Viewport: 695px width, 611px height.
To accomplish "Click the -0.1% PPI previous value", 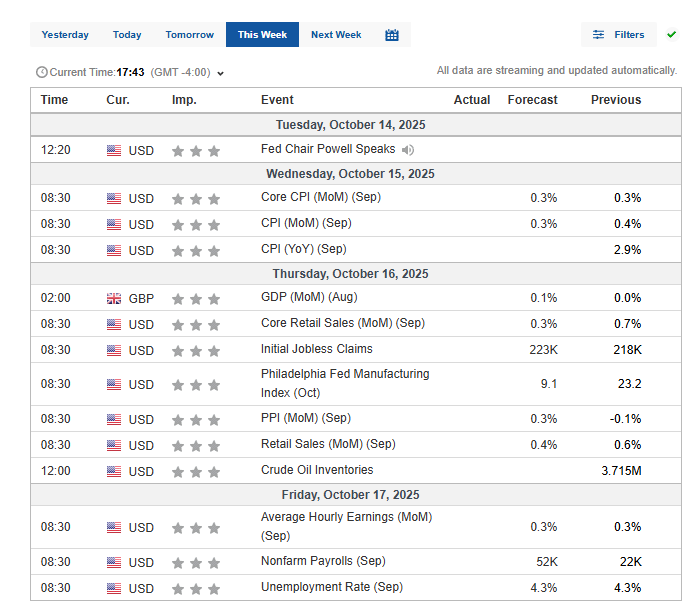I will click(x=625, y=419).
